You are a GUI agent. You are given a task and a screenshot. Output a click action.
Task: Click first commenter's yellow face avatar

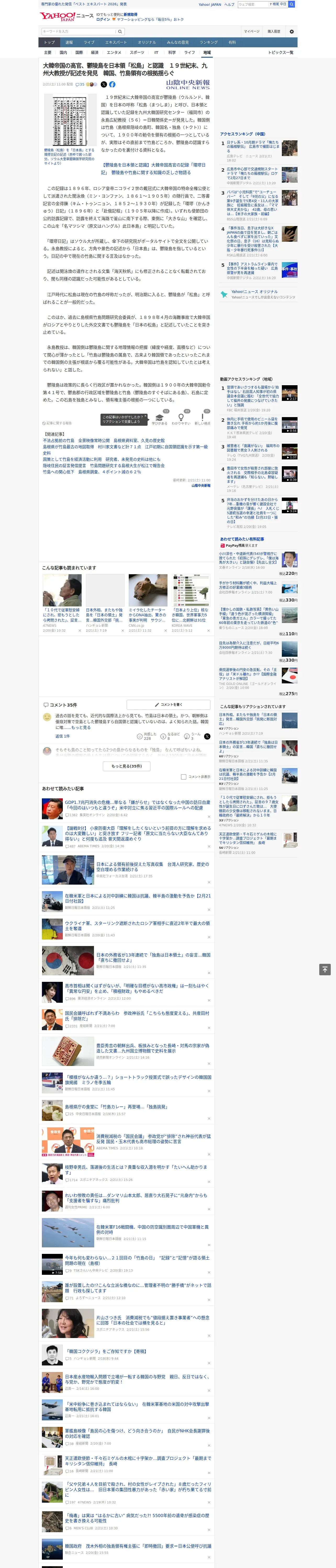[x=47, y=717]
